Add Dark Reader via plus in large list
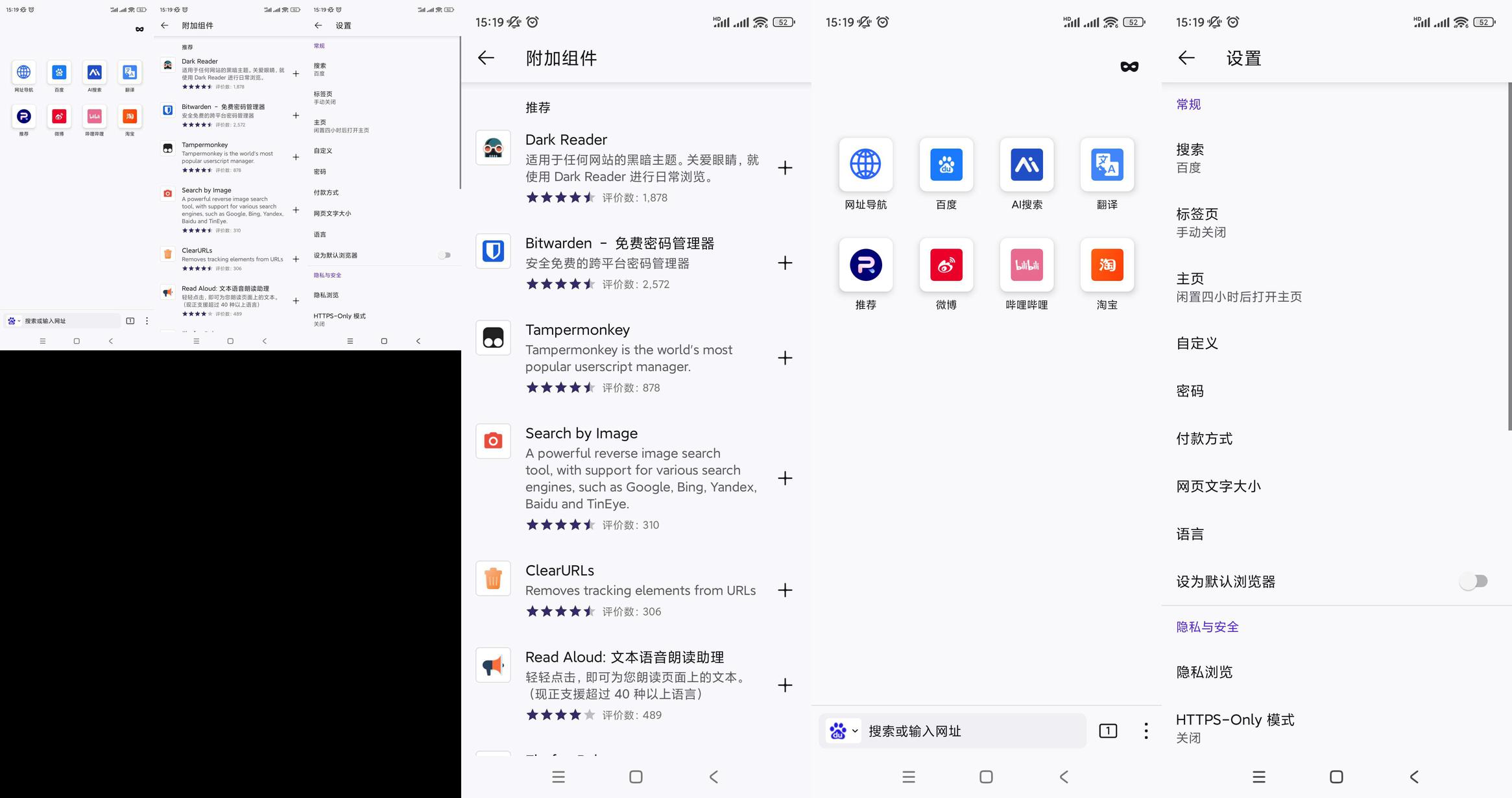1512x798 pixels. click(785, 168)
